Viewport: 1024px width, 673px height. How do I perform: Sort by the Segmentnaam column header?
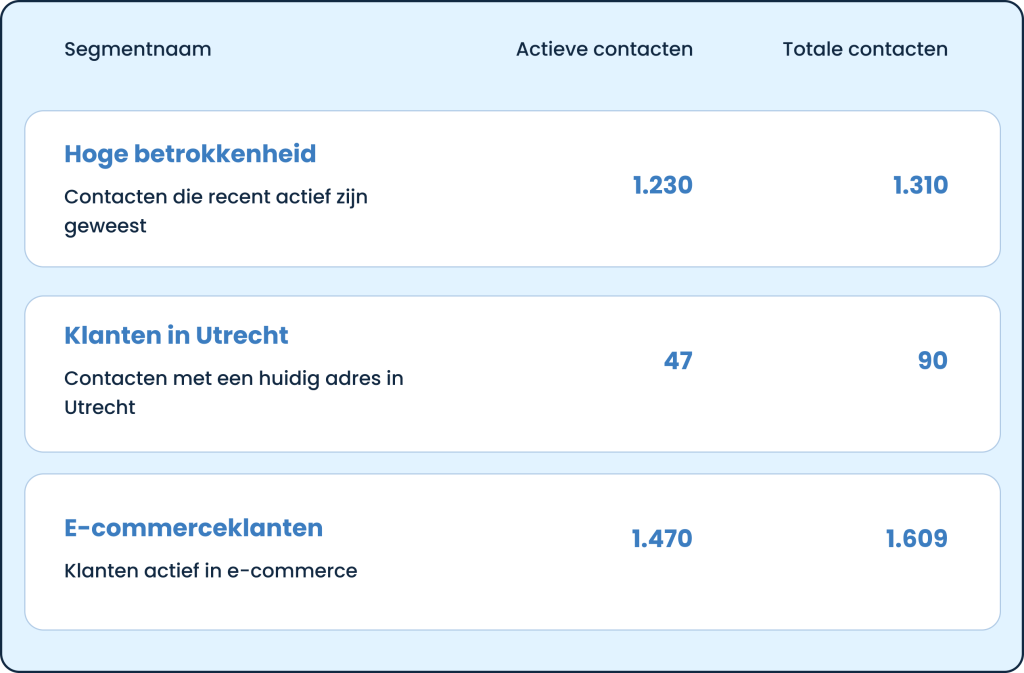[137, 49]
